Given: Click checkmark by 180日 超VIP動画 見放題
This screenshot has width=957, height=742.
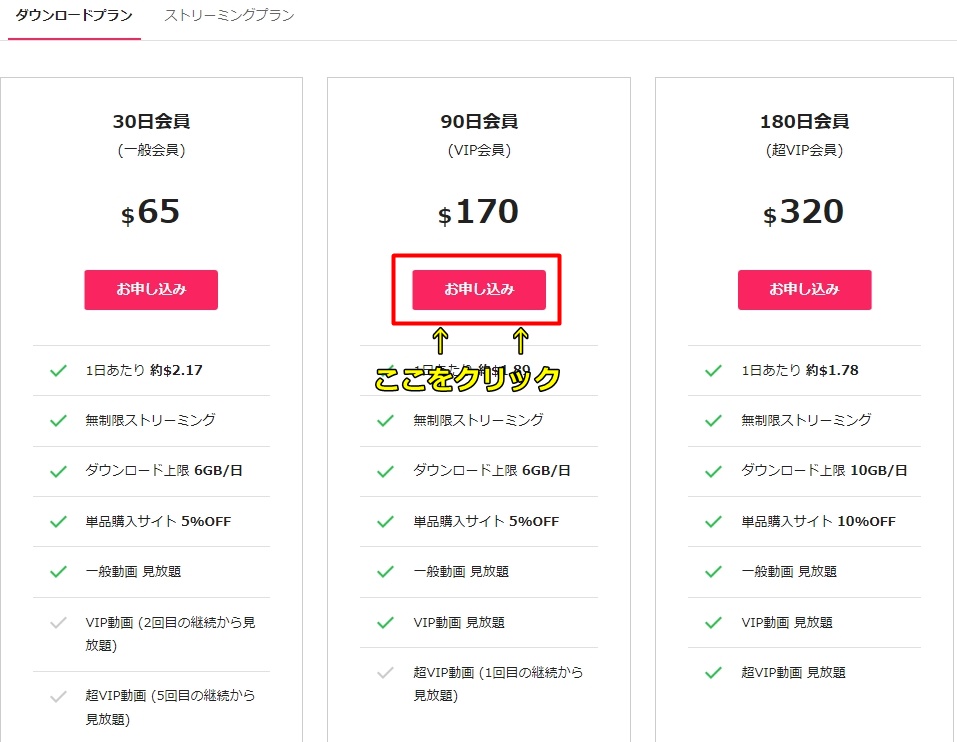Looking at the screenshot, I should (x=713, y=673).
